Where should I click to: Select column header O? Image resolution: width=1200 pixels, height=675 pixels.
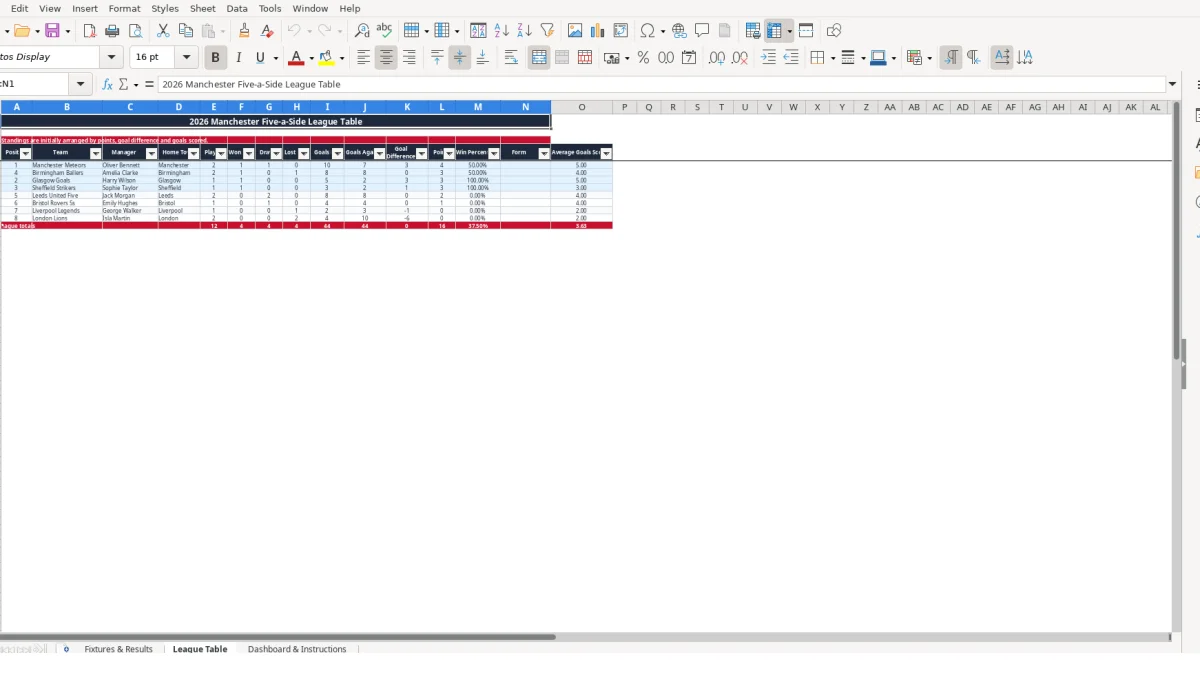coord(582,107)
